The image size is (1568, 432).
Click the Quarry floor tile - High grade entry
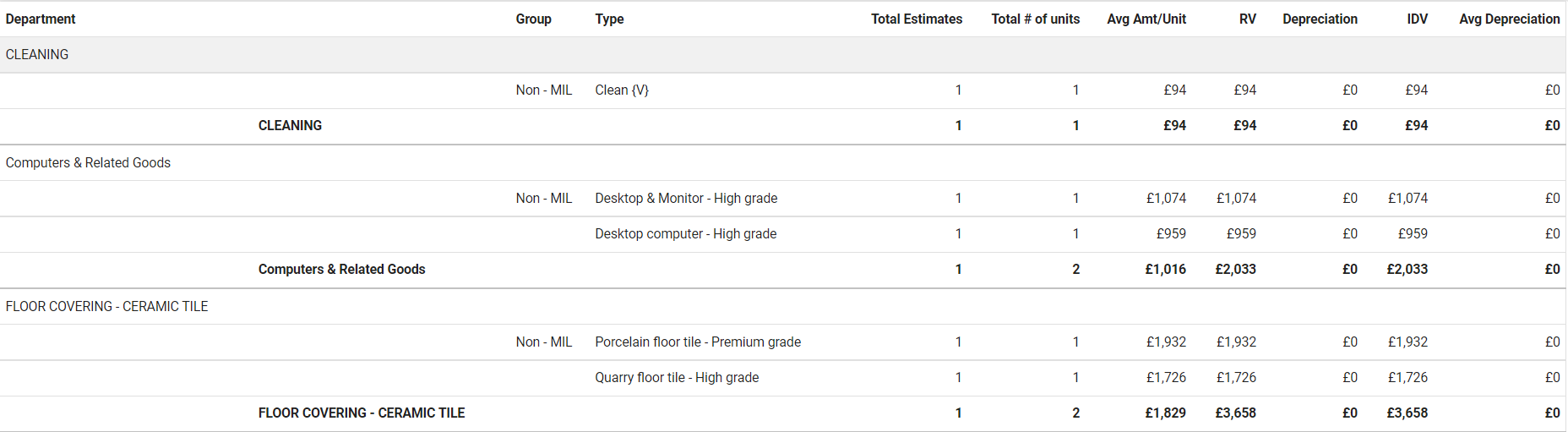coord(677,377)
